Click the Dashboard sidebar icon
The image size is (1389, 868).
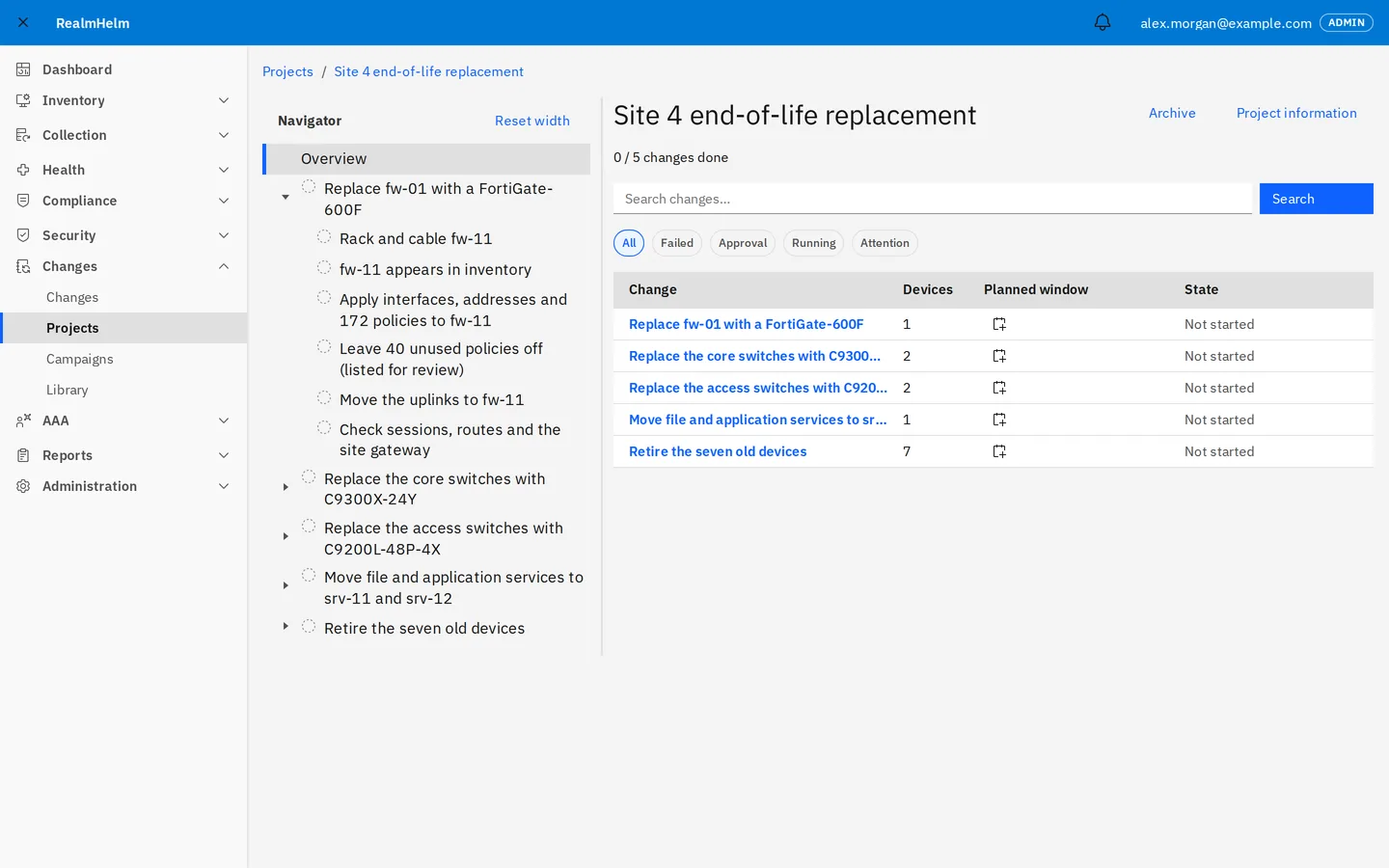[x=23, y=69]
